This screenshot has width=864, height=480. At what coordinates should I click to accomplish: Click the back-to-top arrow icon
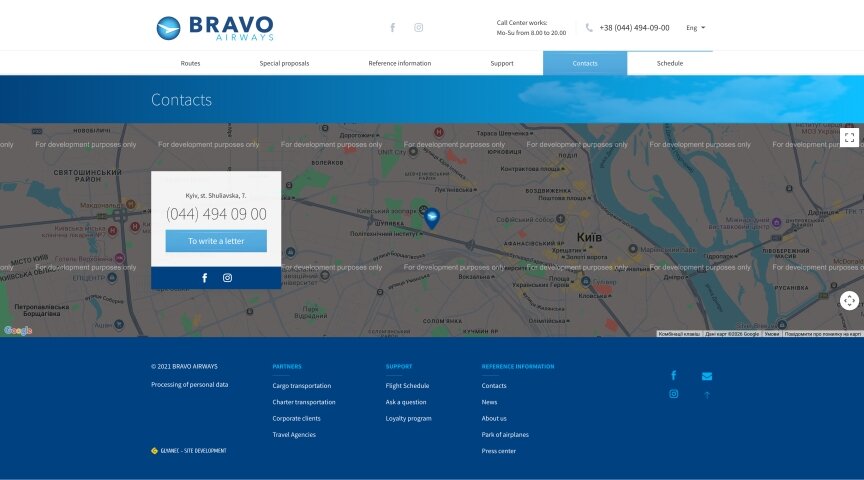tap(707, 395)
